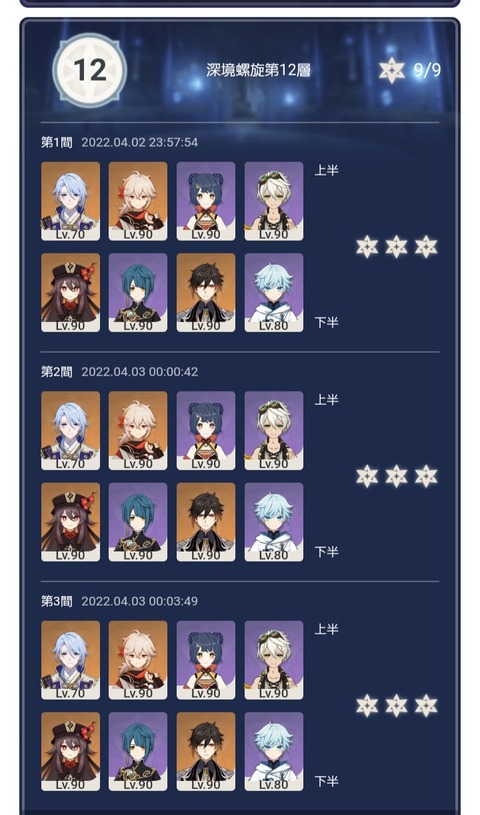Click the 第2間 chamber label

click(57, 372)
